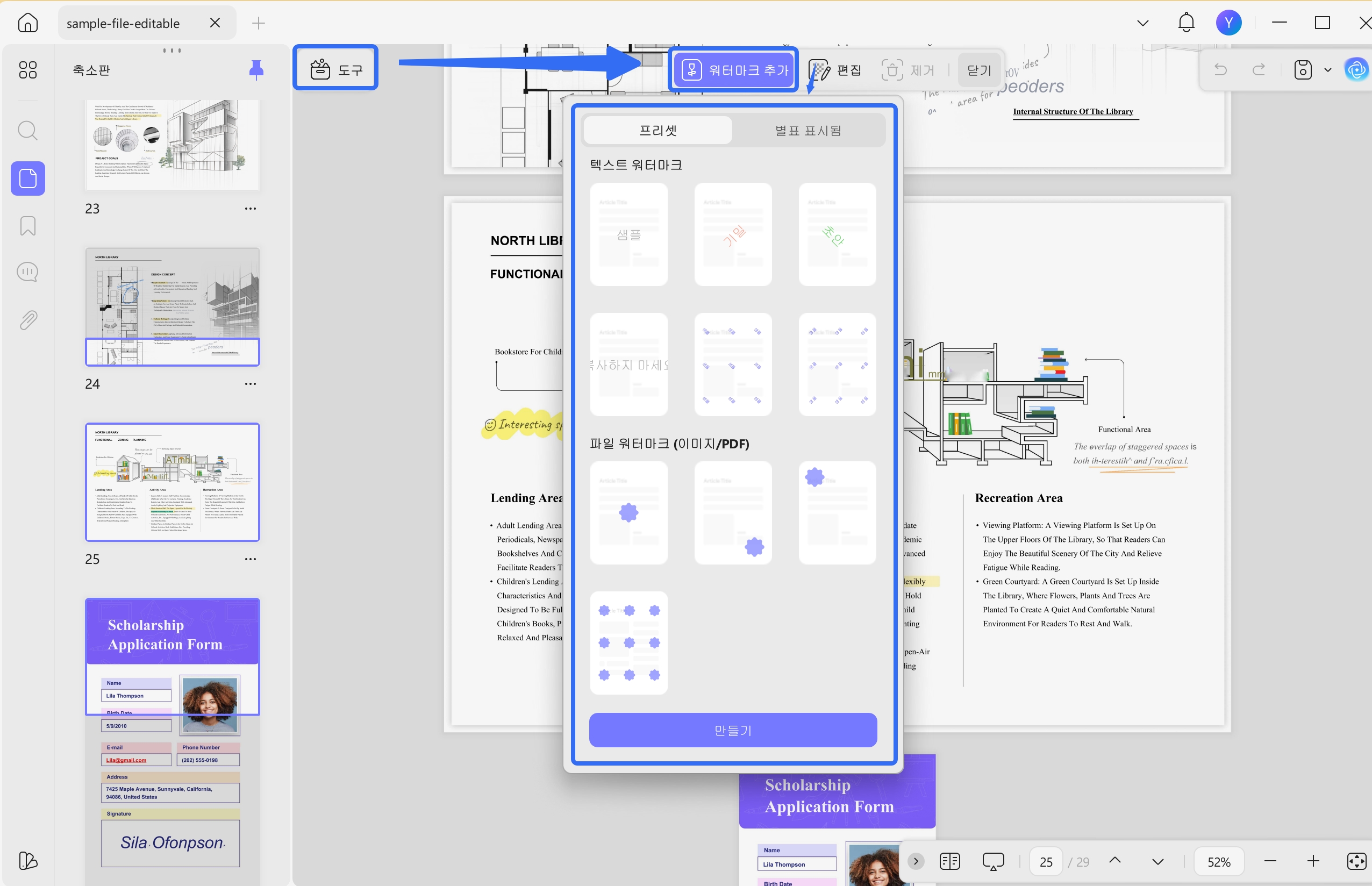The width and height of the screenshot is (1372, 886).
Task: Select the 복사하지 마세요 watermark preset
Action: pyautogui.click(x=629, y=364)
